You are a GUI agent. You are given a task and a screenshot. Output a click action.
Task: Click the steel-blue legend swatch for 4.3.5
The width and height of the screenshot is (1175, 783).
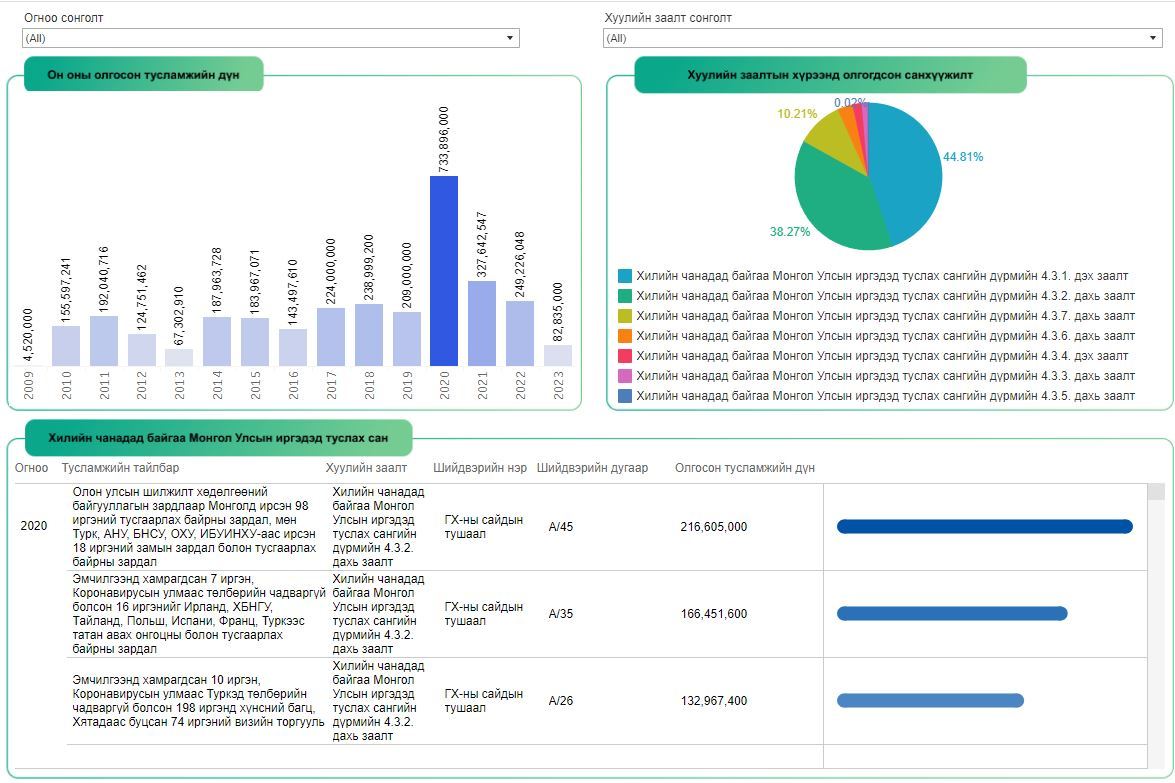point(625,396)
